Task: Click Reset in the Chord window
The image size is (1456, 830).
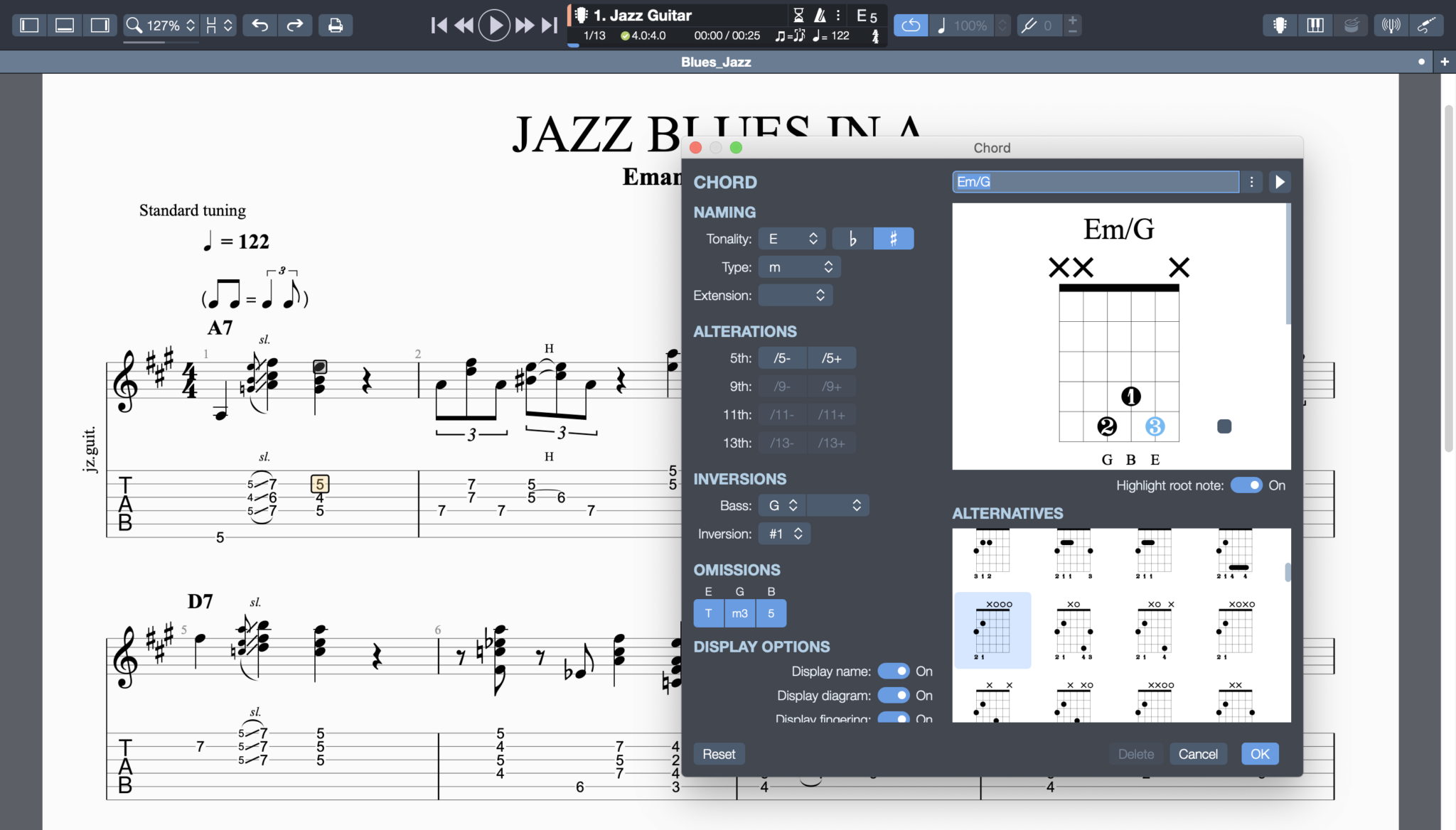Action: [x=719, y=753]
